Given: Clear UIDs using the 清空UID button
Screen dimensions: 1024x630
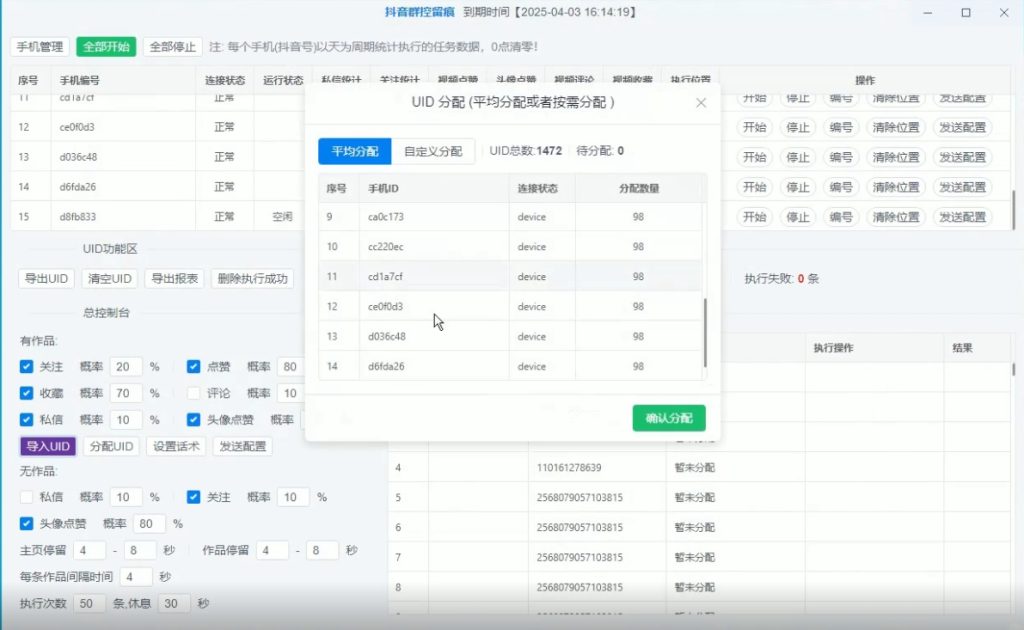Looking at the screenshot, I should click(110, 278).
